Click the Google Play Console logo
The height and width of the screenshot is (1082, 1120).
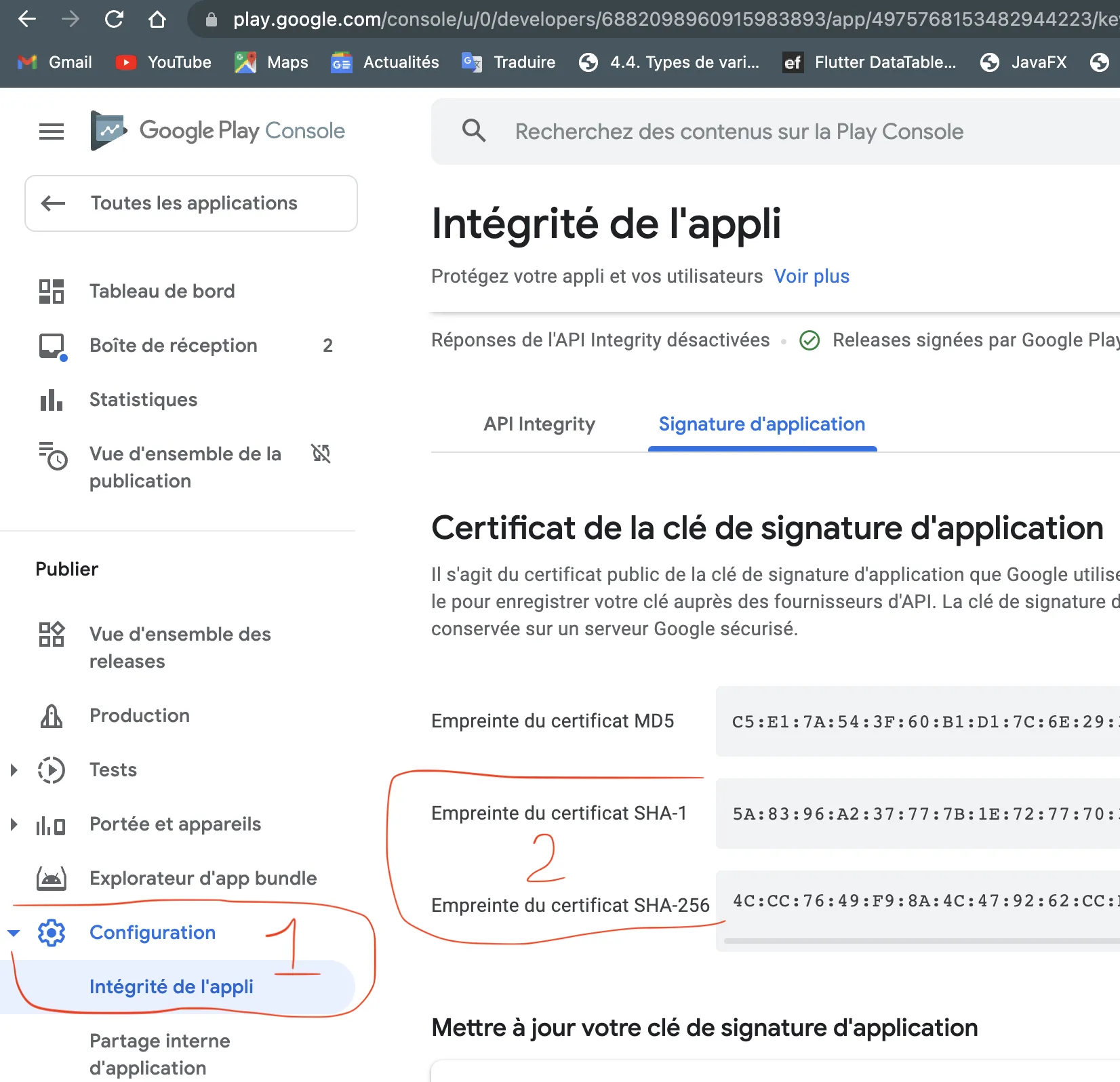218,130
